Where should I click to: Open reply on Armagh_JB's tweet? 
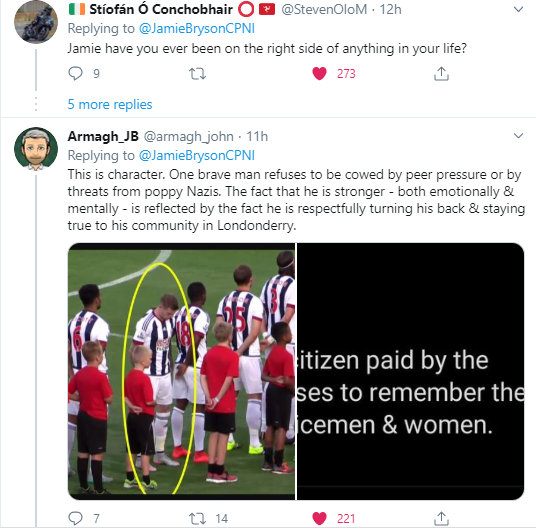pos(75,518)
